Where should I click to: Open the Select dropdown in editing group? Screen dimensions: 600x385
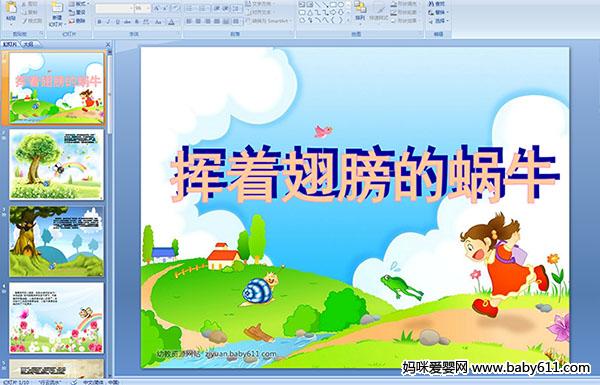[x=439, y=21]
